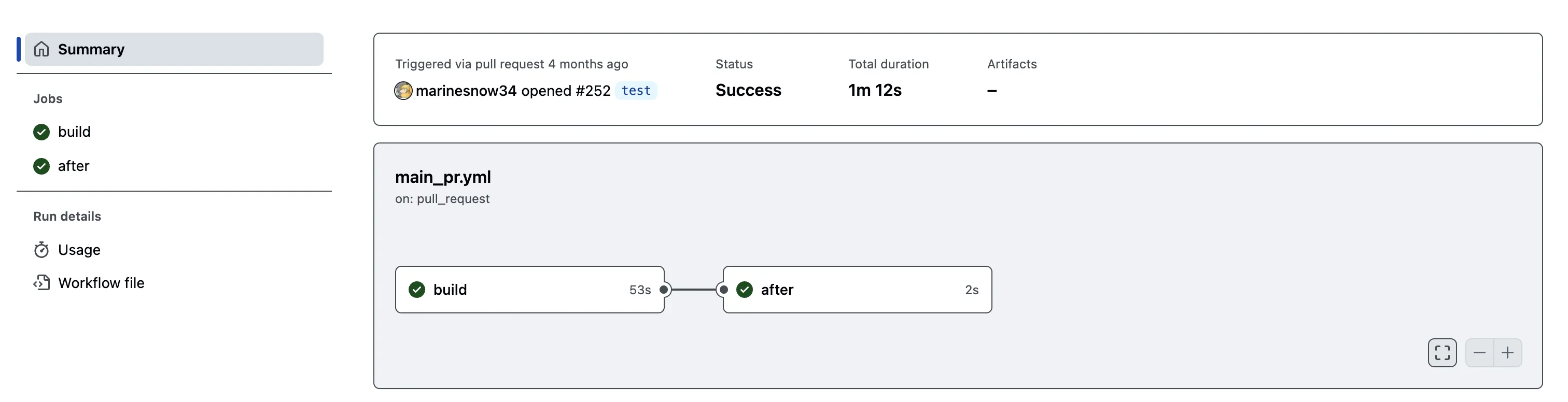Select the build job in the Jobs list
Viewport: 1568px width, 402px height.
(x=74, y=132)
